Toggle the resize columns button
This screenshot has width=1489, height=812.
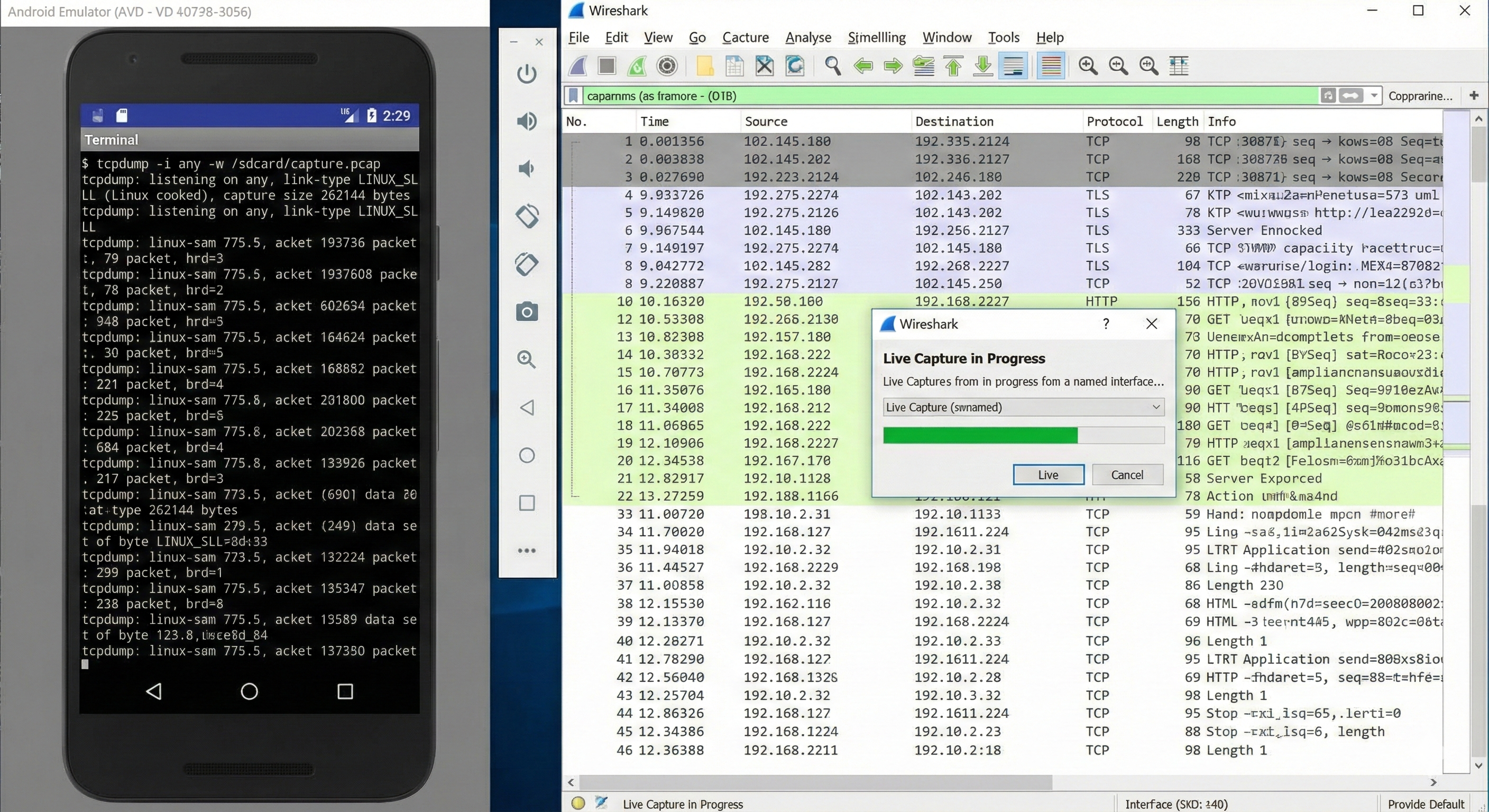pyautogui.click(x=1179, y=66)
